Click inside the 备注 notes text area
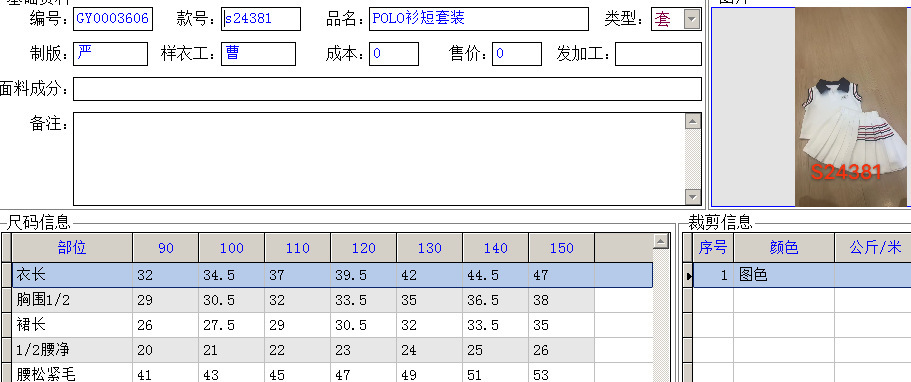 (x=379, y=159)
